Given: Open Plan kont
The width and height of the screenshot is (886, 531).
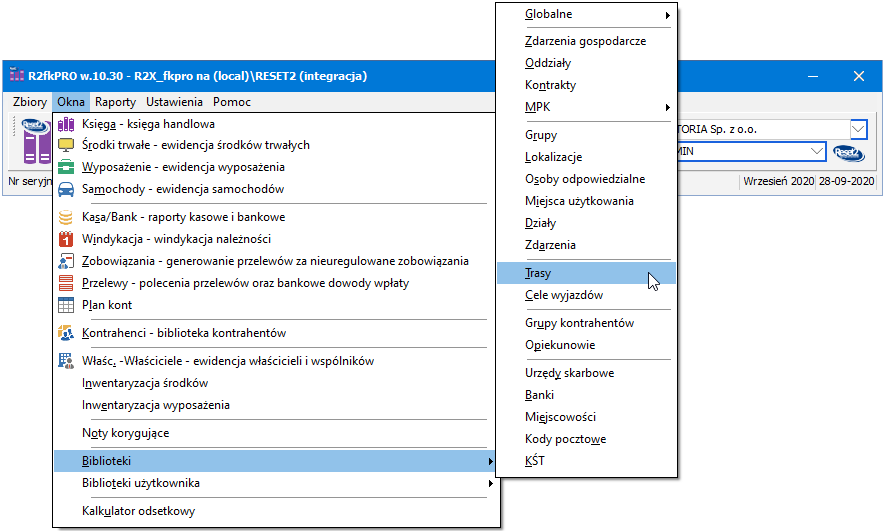Looking at the screenshot, I should tap(277, 305).
